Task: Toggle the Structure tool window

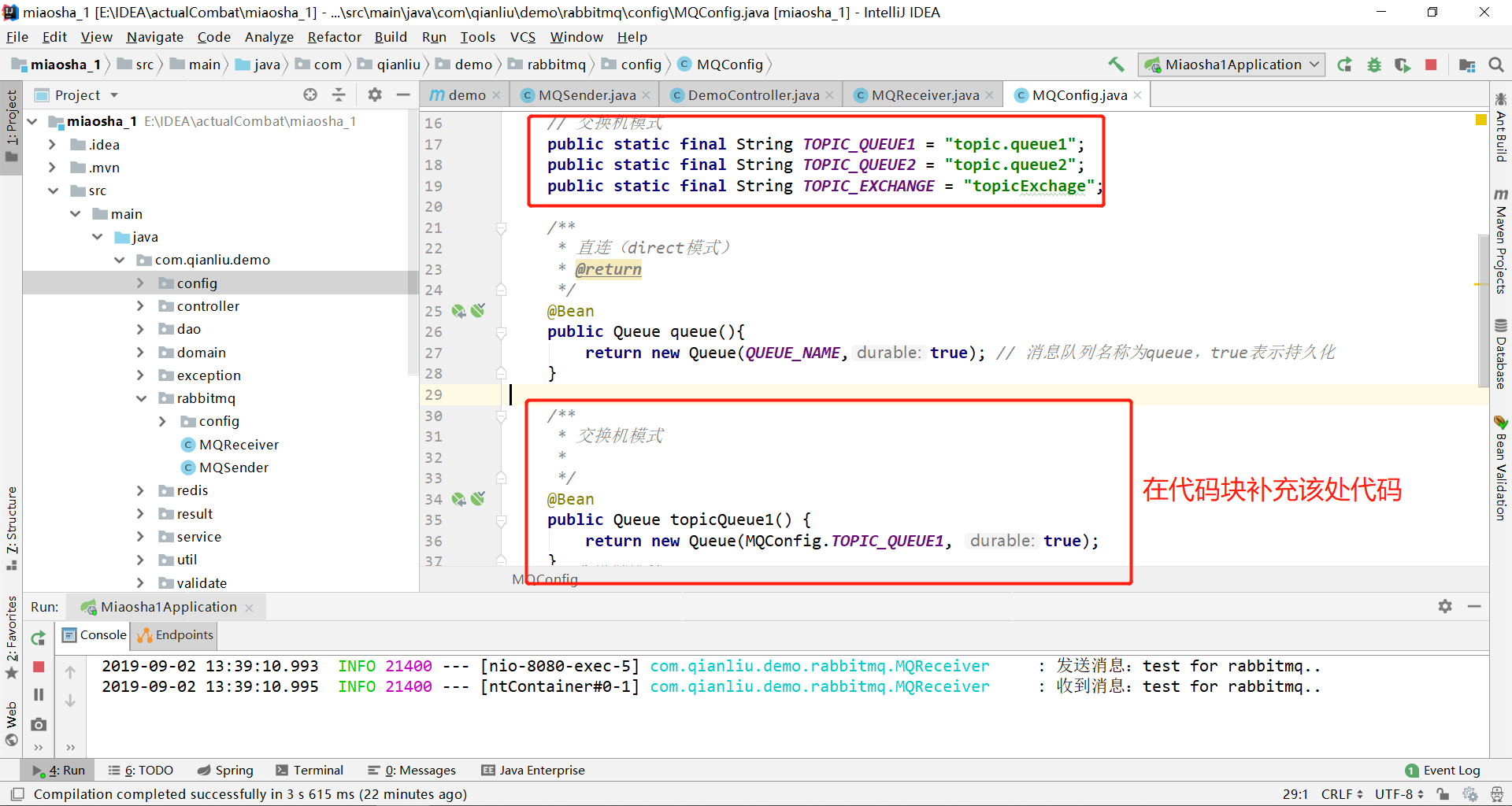Action: point(11,527)
